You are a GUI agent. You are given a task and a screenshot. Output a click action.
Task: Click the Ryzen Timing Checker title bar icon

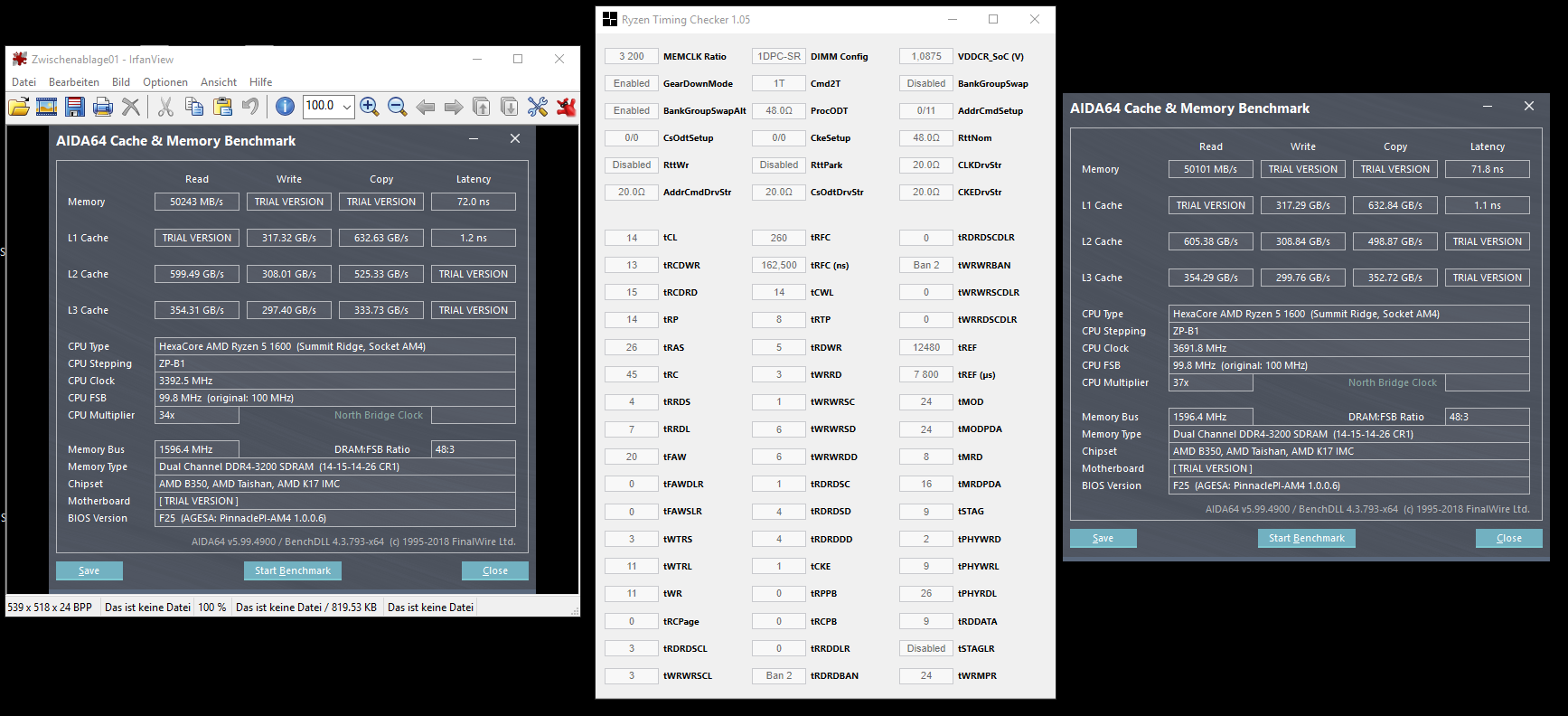[x=610, y=19]
